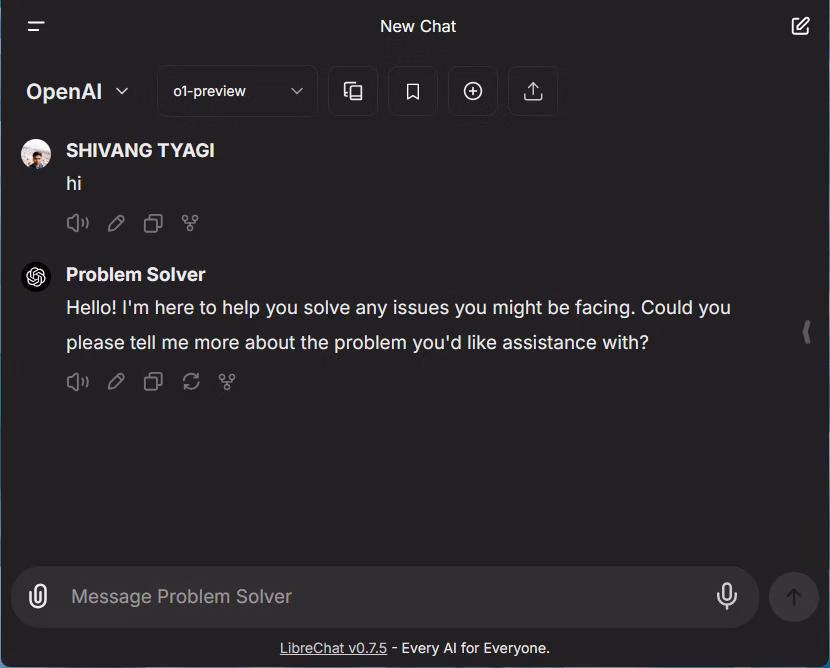This screenshot has width=830, height=668.
Task: Open presets using the copy-pages icon
Action: [353, 91]
